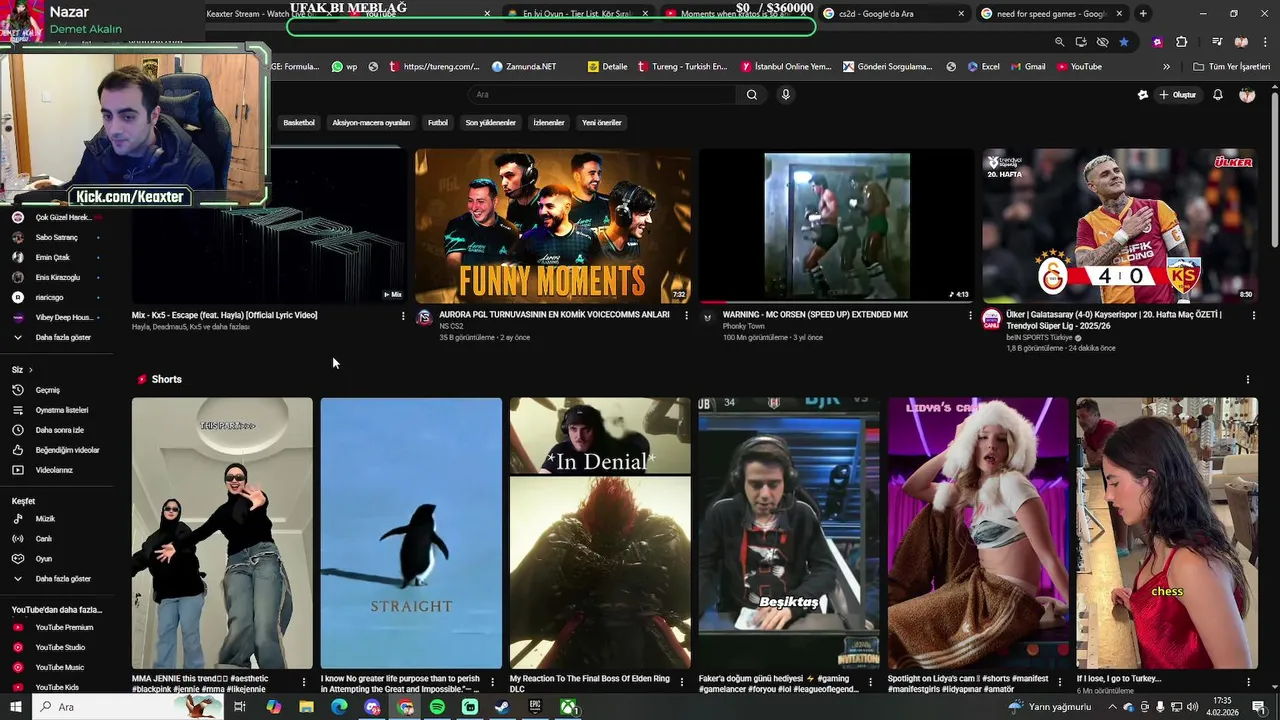Show hidden system tray icons
This screenshot has width=1280, height=720.
[x=1112, y=707]
